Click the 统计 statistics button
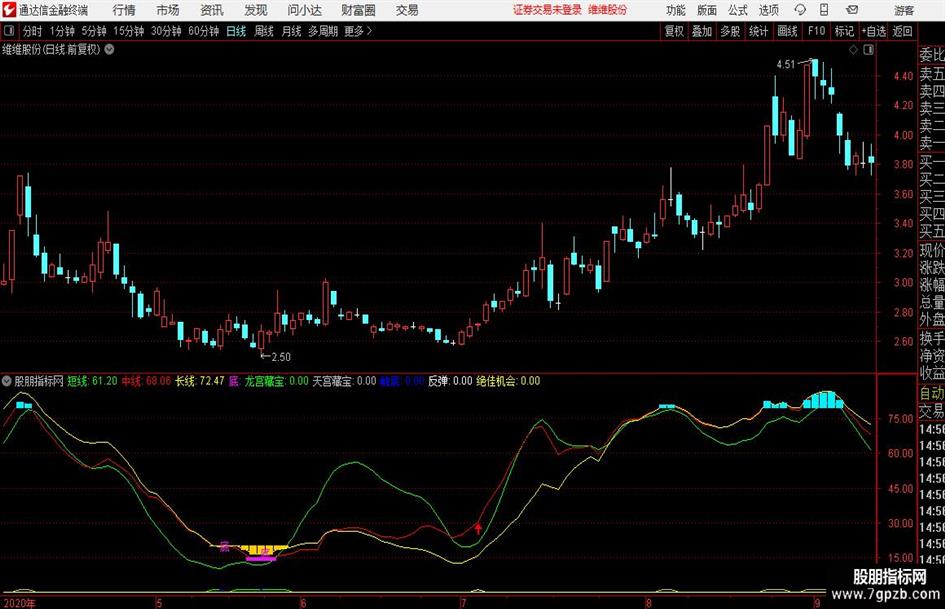Image resolution: width=945 pixels, height=609 pixels. (x=759, y=31)
